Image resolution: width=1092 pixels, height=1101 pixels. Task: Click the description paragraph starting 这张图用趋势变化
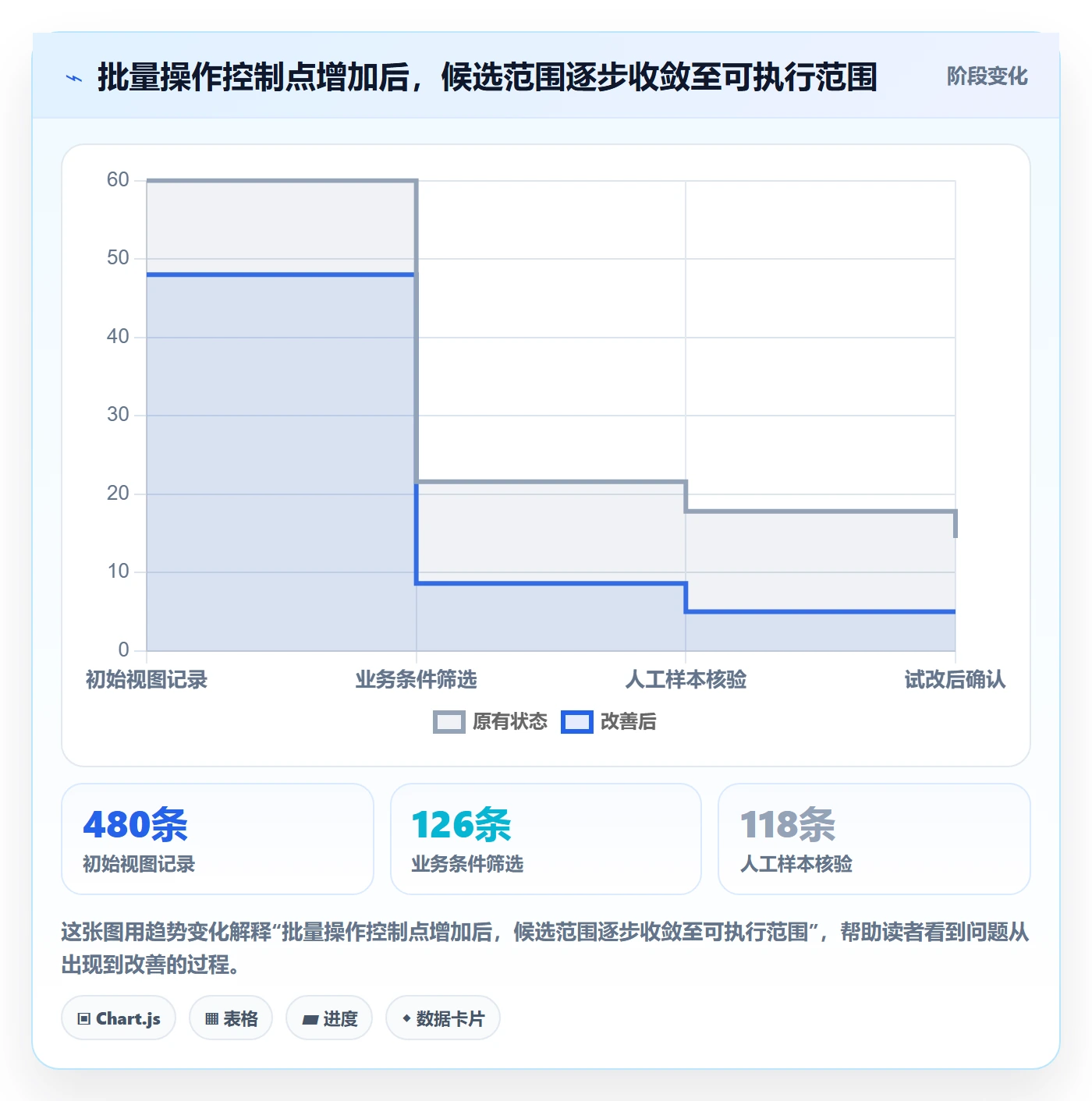coord(545,948)
